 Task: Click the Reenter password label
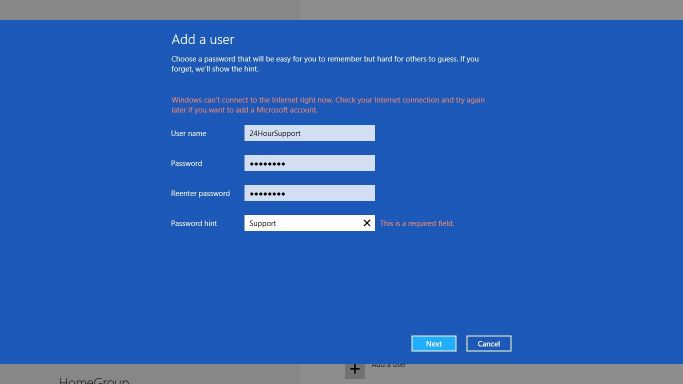click(200, 193)
